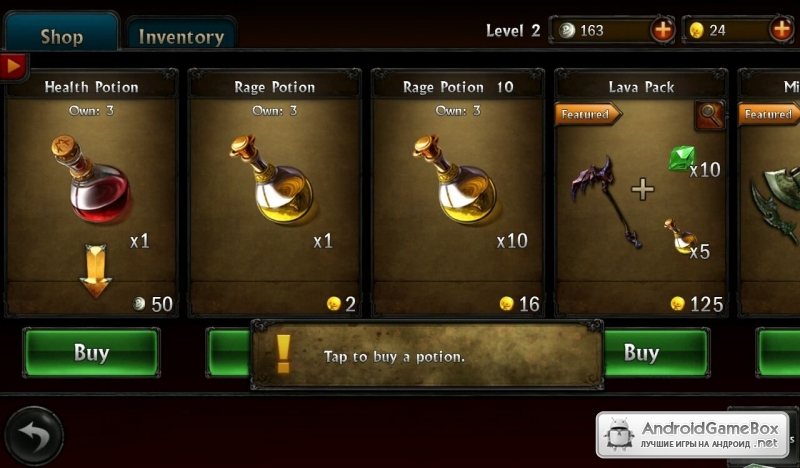The image size is (800, 468).
Task: Dismiss the 'Tap to buy a potion' hint
Action: (x=427, y=355)
